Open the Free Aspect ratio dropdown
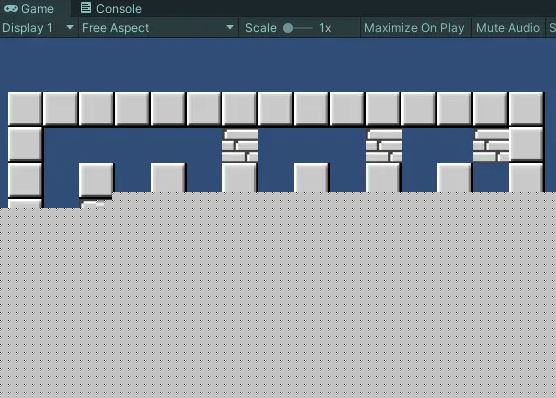 click(158, 28)
